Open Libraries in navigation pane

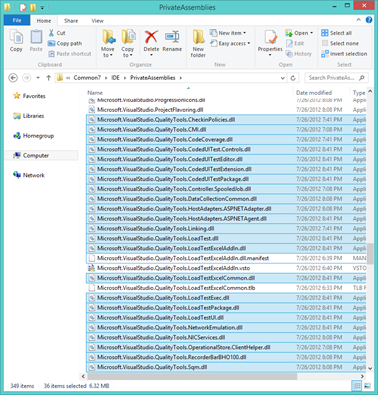[x=29, y=116]
